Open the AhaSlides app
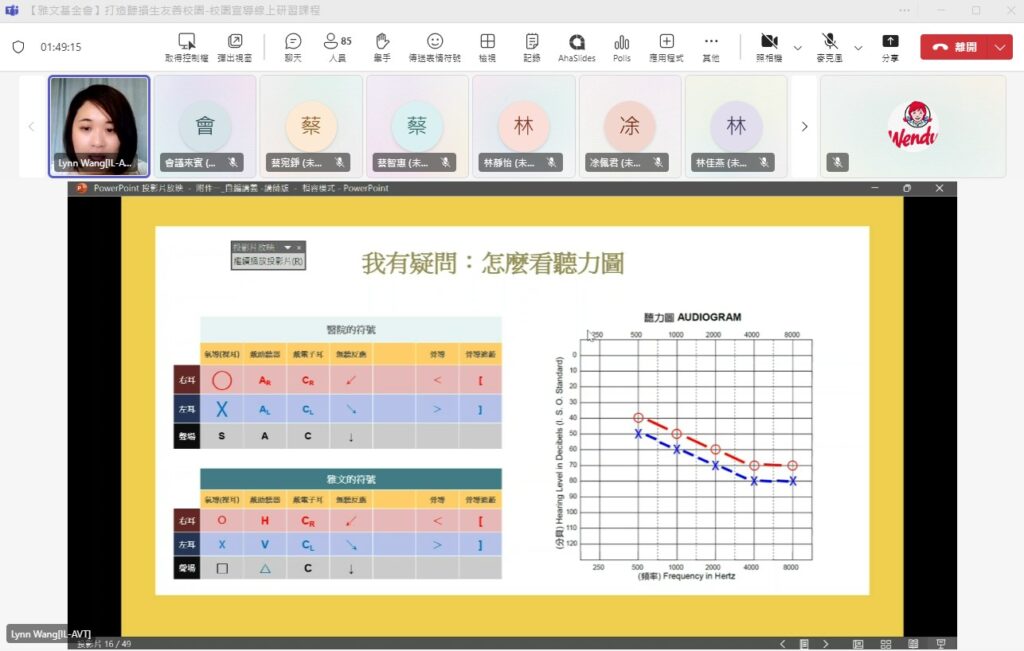The image size is (1024, 651). coord(577,46)
